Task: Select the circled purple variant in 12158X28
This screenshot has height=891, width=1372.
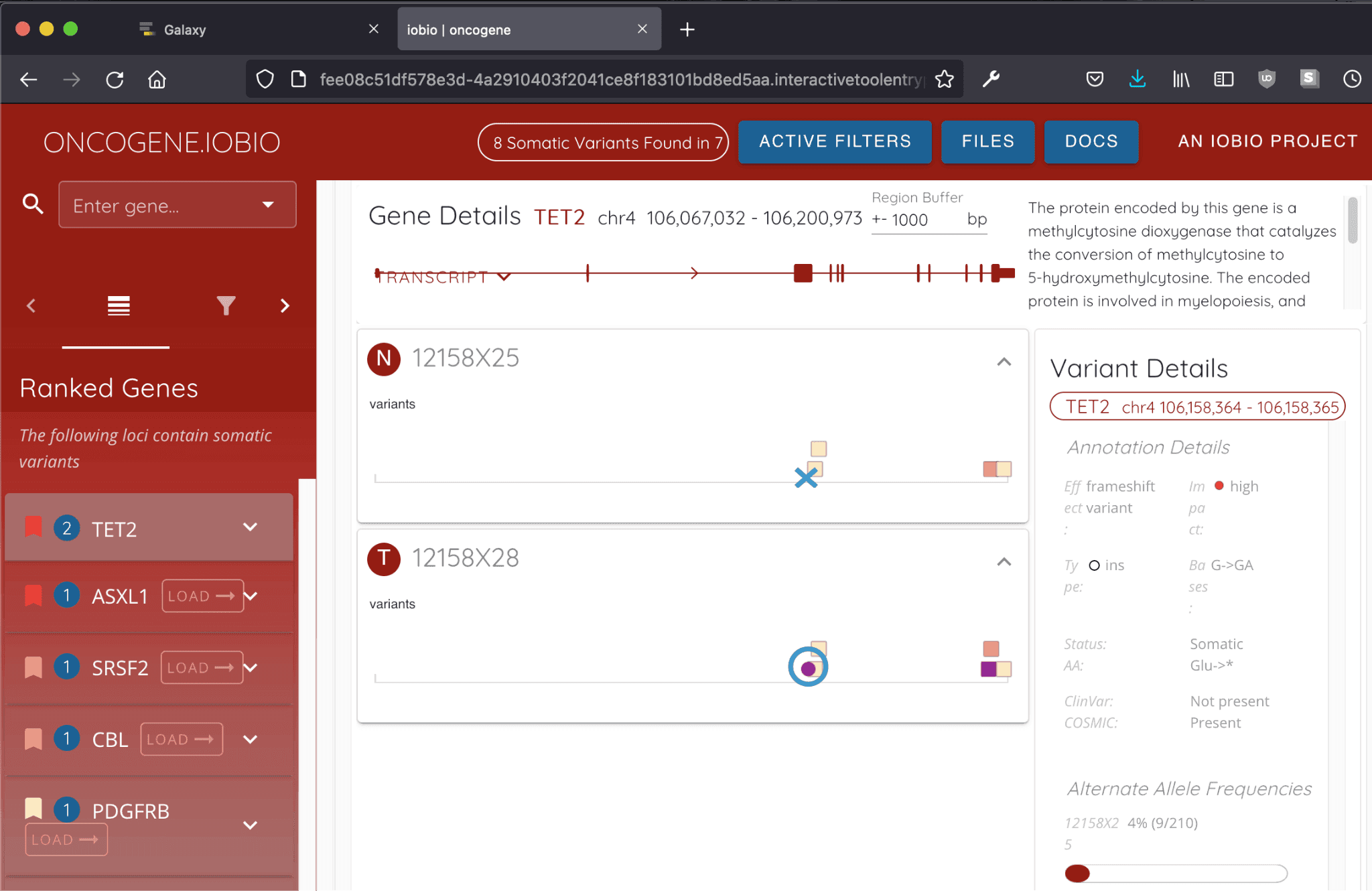Action: [808, 668]
